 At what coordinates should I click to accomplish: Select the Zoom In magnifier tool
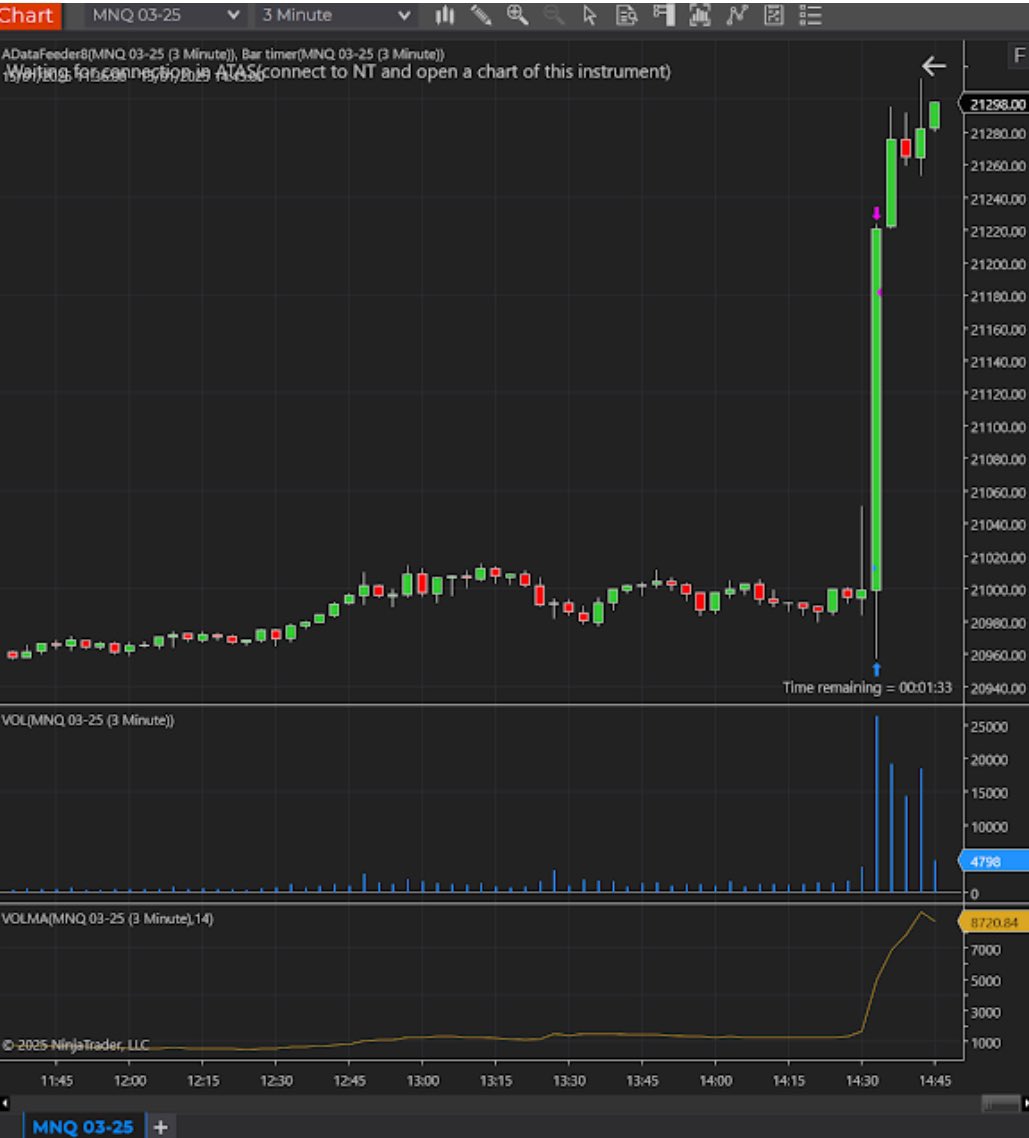coord(517,15)
